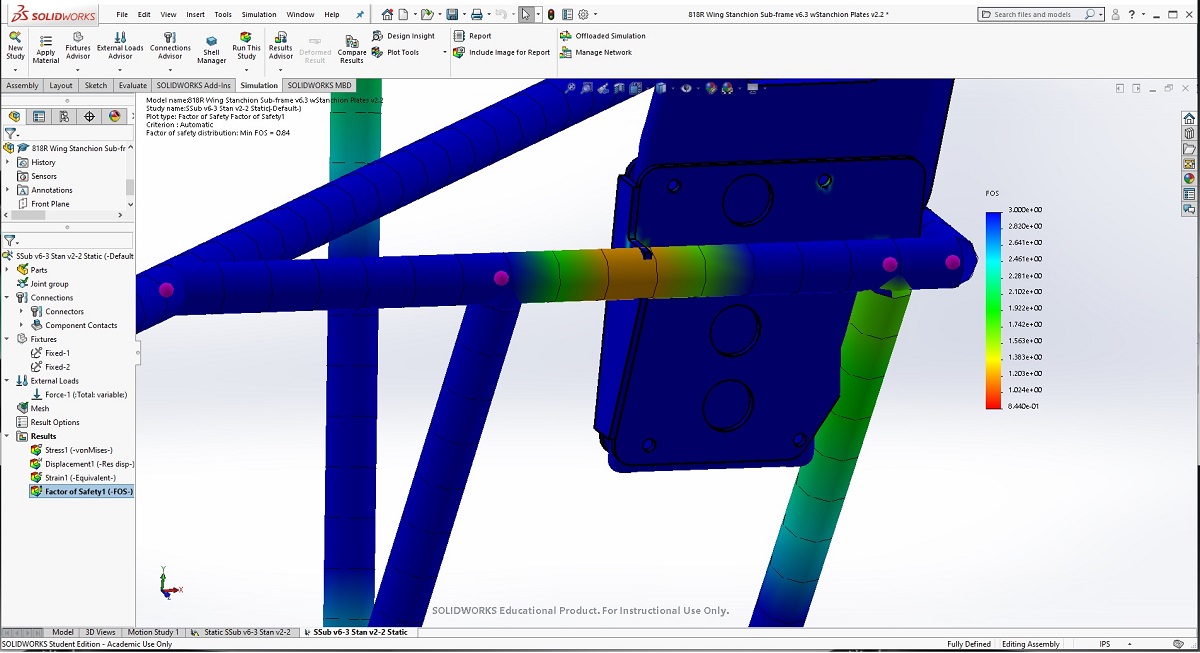Screen dimensions: 1200x653
Task: Open the Simulation menu
Action: (259, 15)
